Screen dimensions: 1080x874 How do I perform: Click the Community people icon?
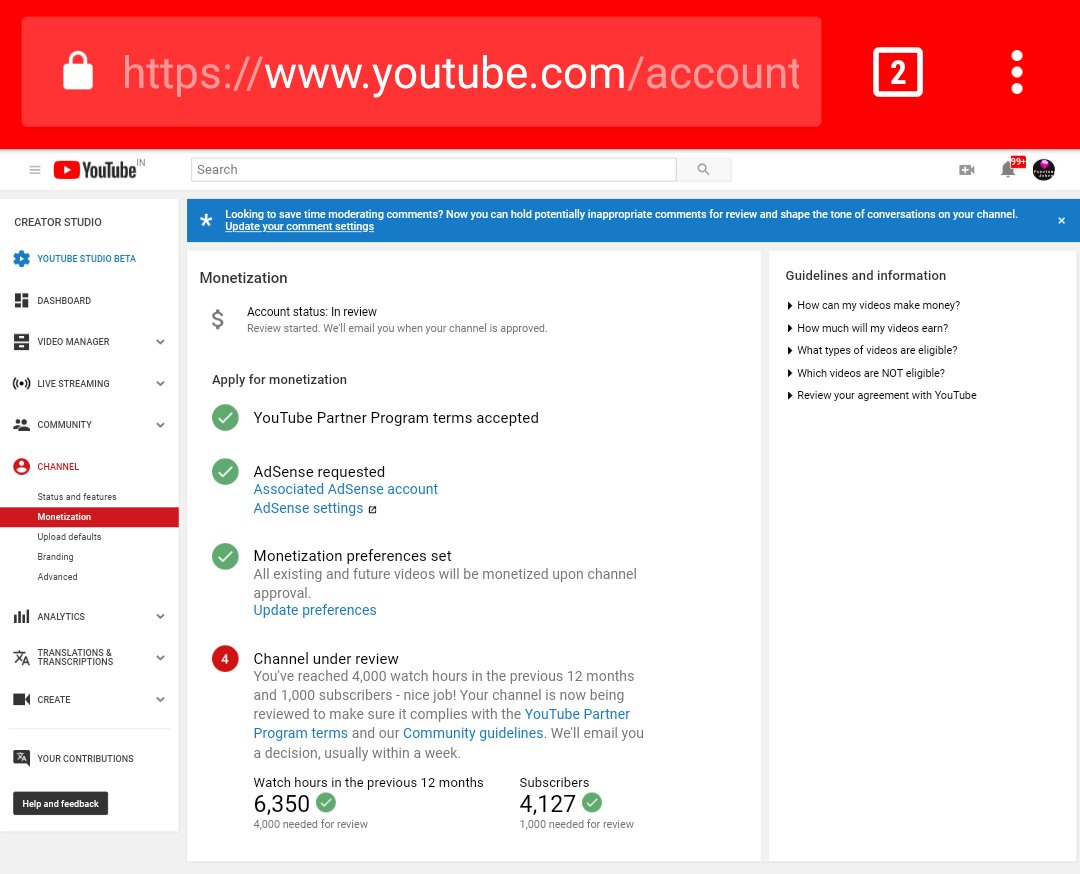tap(21, 425)
